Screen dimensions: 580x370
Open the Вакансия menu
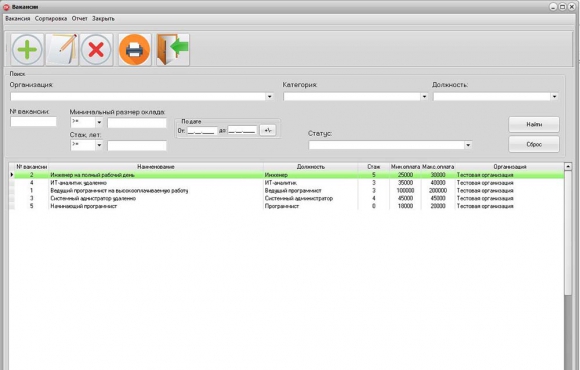pos(18,18)
